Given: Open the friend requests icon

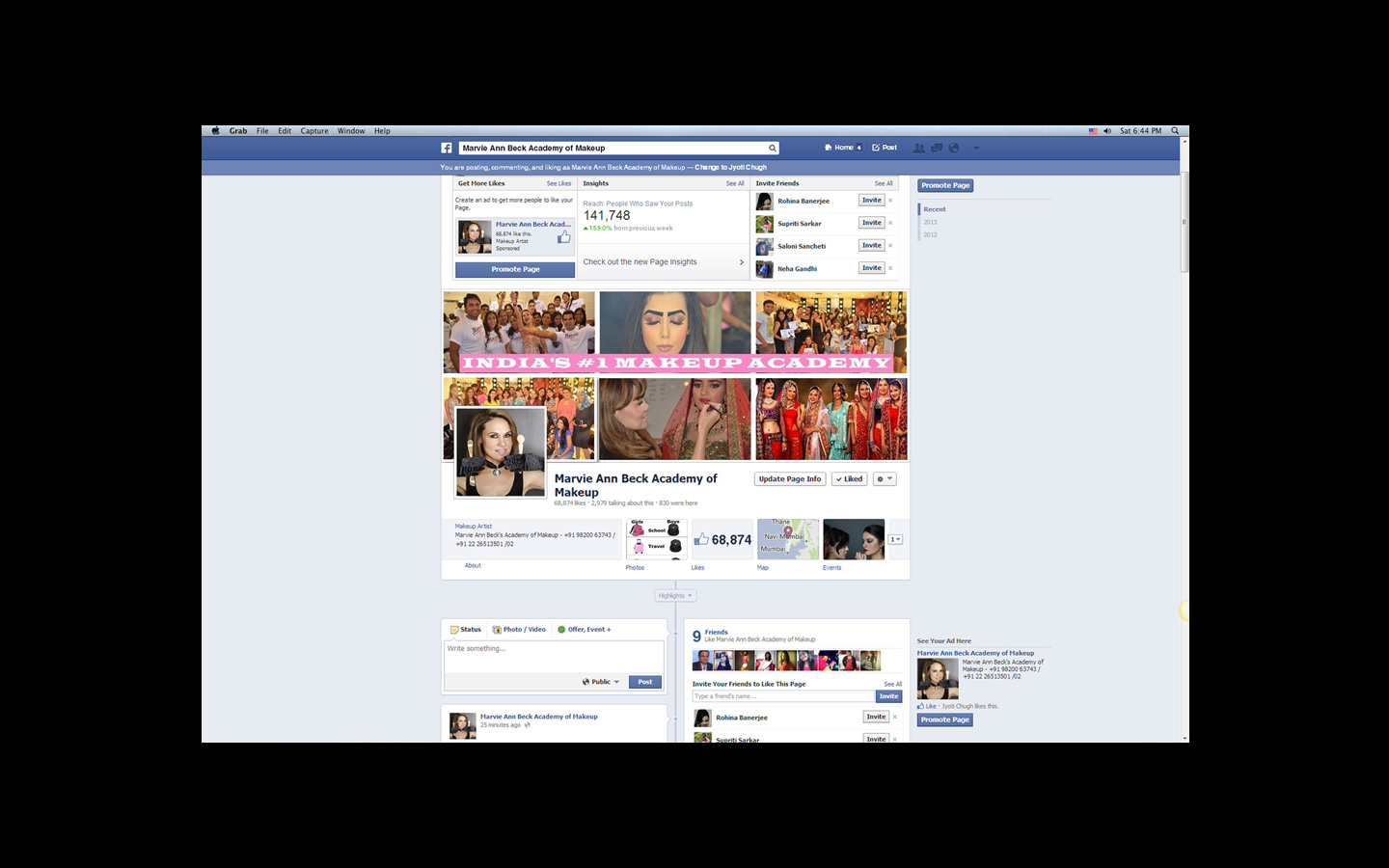Looking at the screenshot, I should pyautogui.click(x=918, y=148).
